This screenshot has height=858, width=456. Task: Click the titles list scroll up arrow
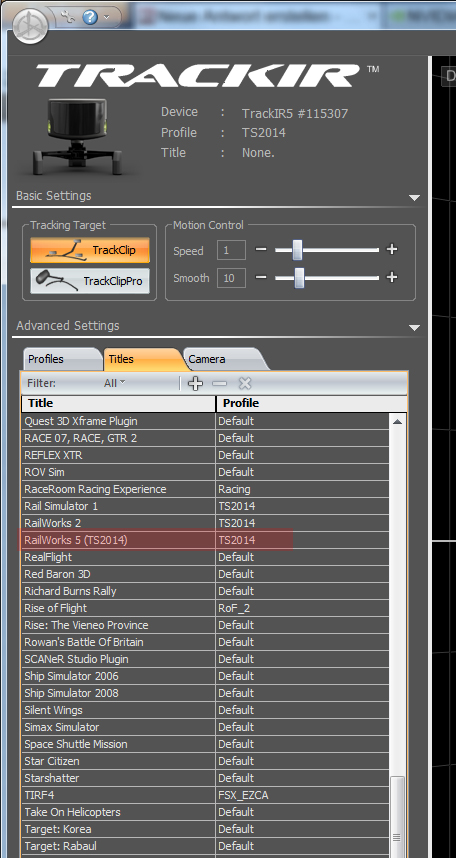coord(397,421)
